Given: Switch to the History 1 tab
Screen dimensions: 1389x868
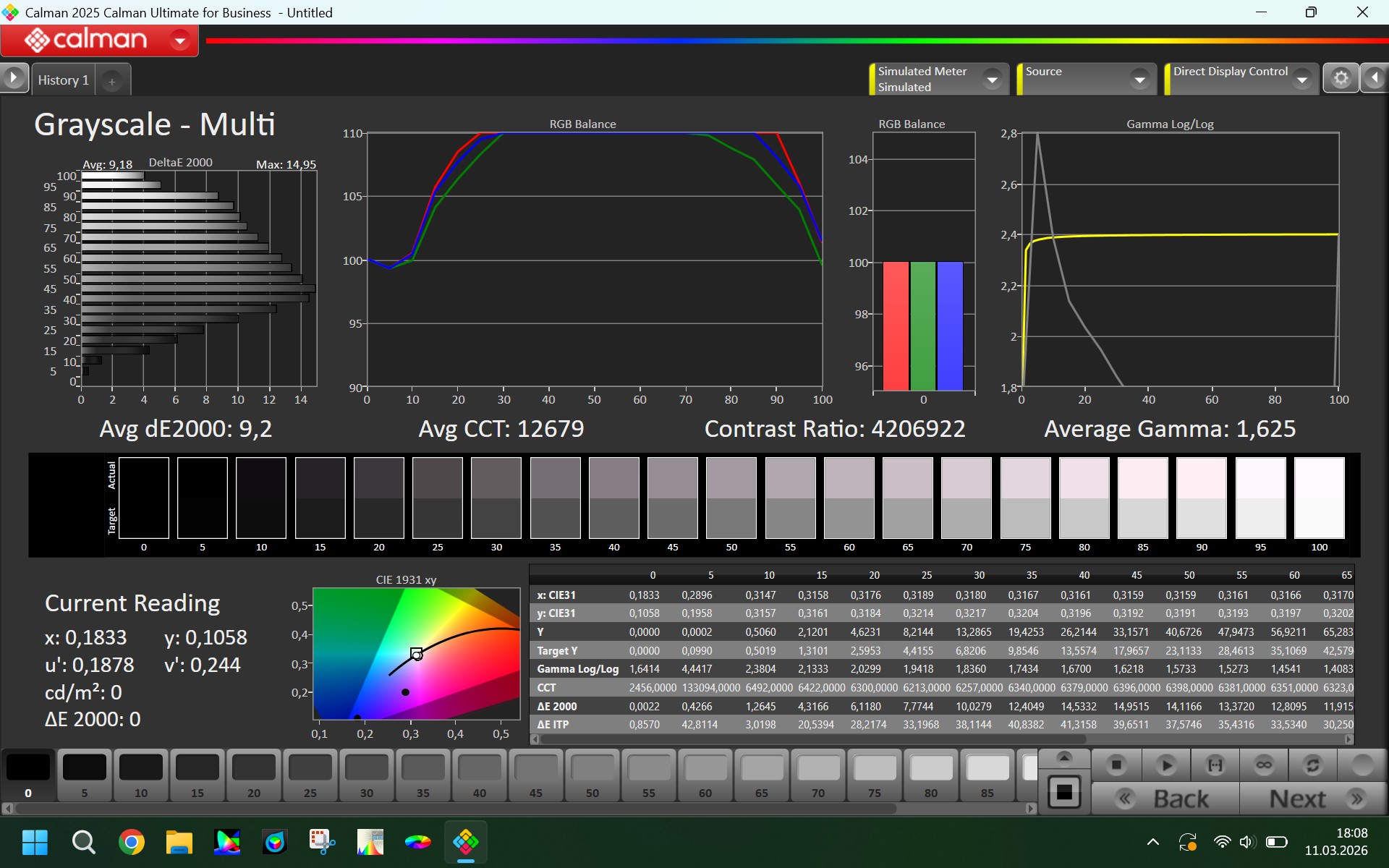Looking at the screenshot, I should [x=64, y=80].
